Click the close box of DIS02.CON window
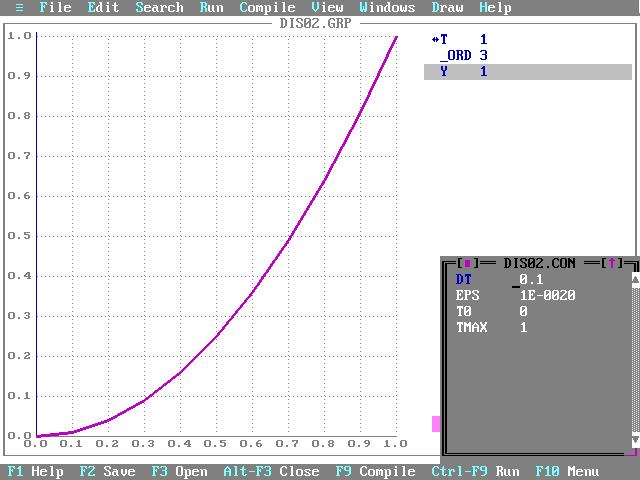The image size is (640, 480). (468, 263)
